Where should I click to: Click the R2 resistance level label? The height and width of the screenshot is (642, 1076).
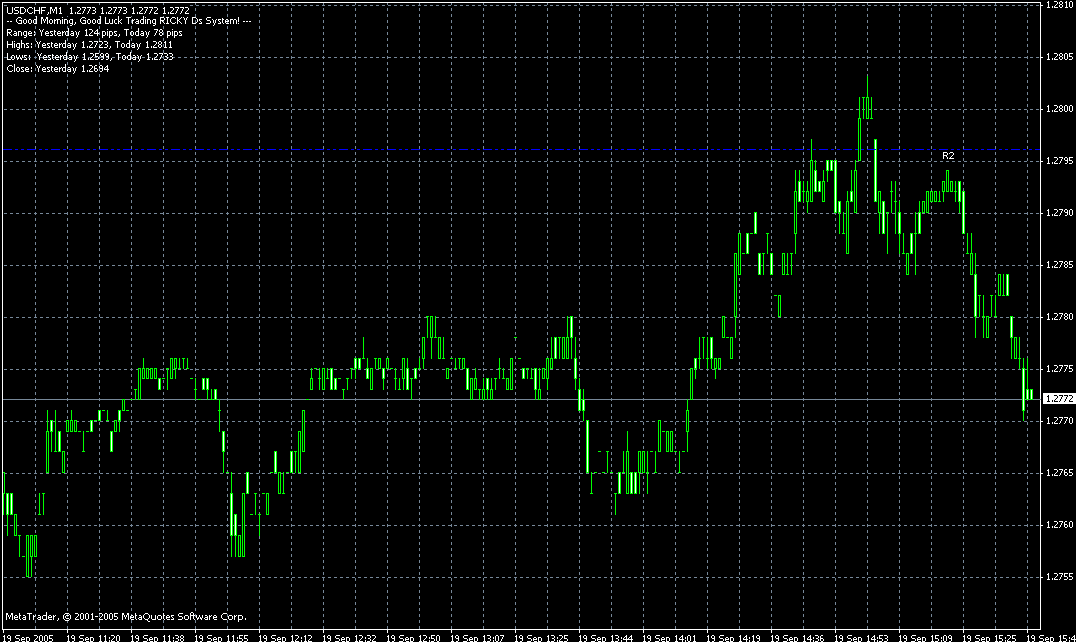[x=948, y=156]
